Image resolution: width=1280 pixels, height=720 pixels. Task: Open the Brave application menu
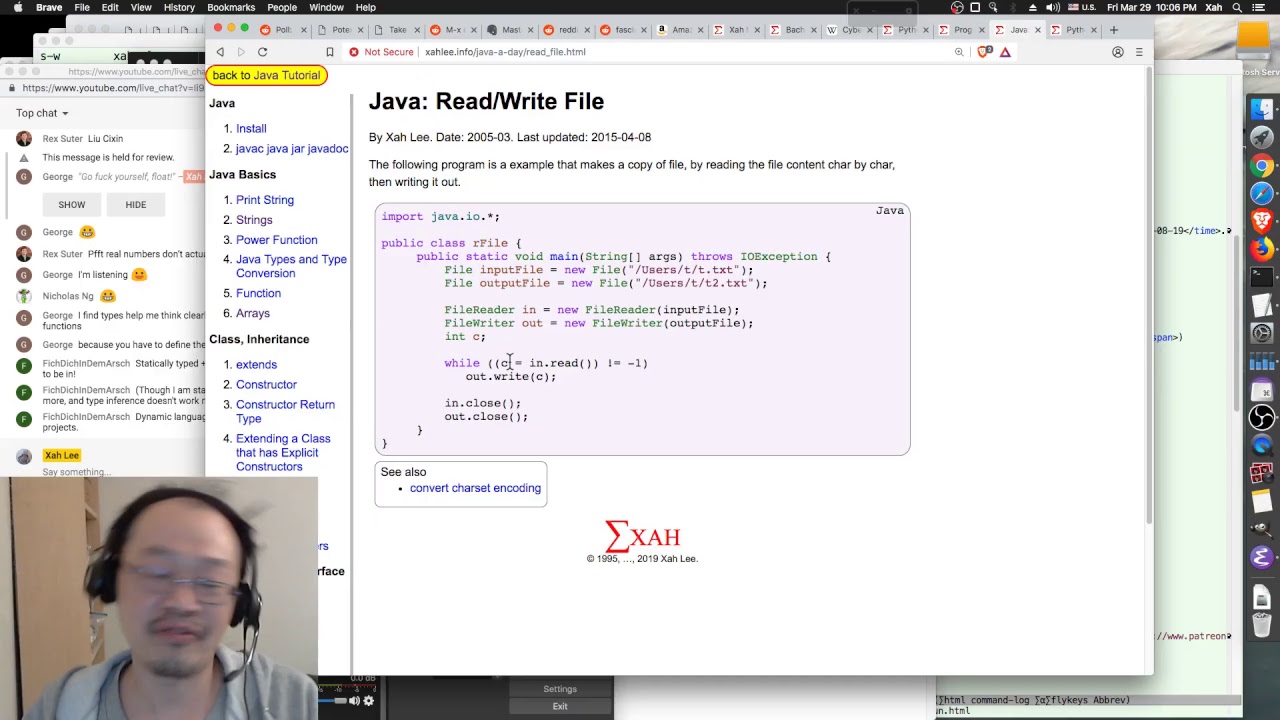pos(49,7)
